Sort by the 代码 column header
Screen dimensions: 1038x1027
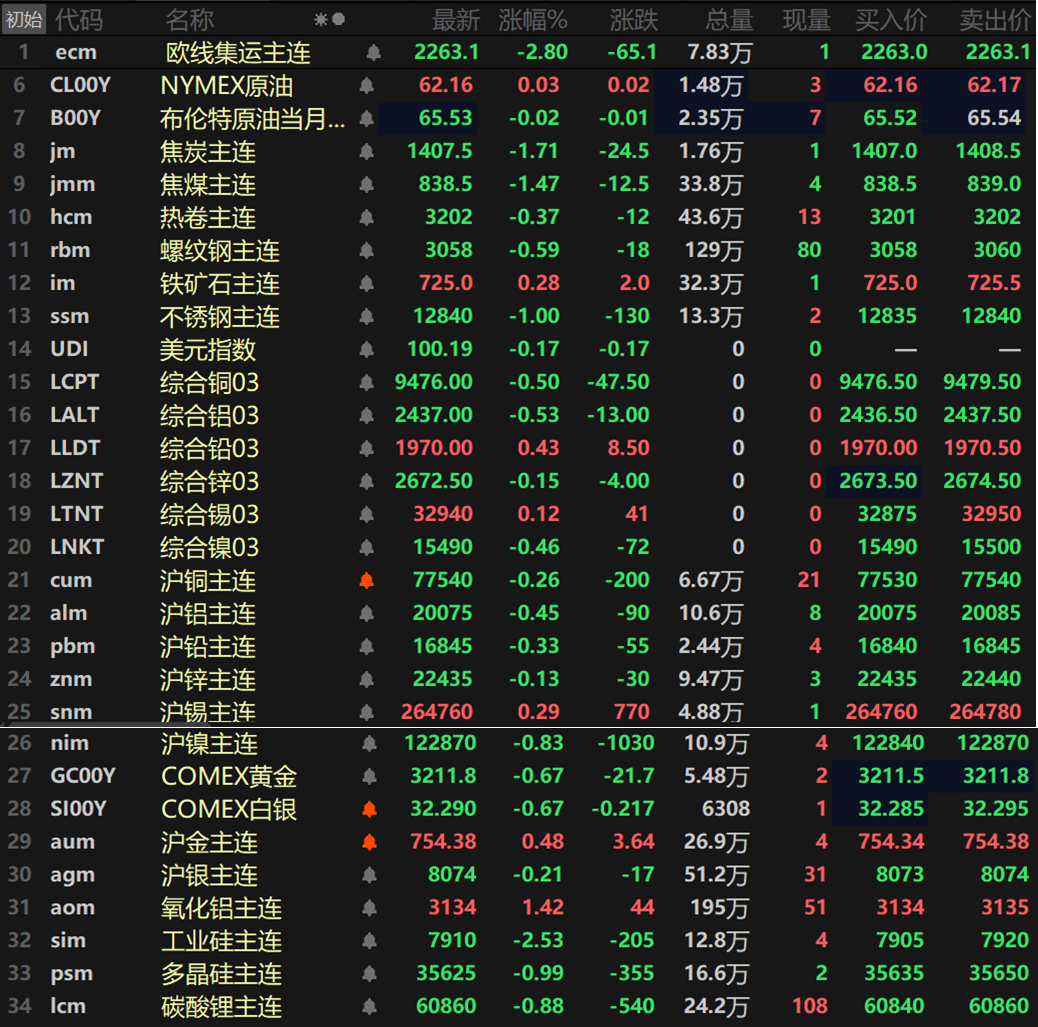click(x=79, y=20)
